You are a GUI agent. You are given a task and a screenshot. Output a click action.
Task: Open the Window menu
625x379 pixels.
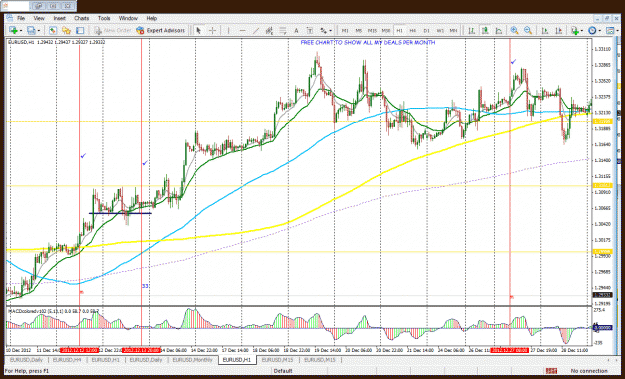[128, 18]
